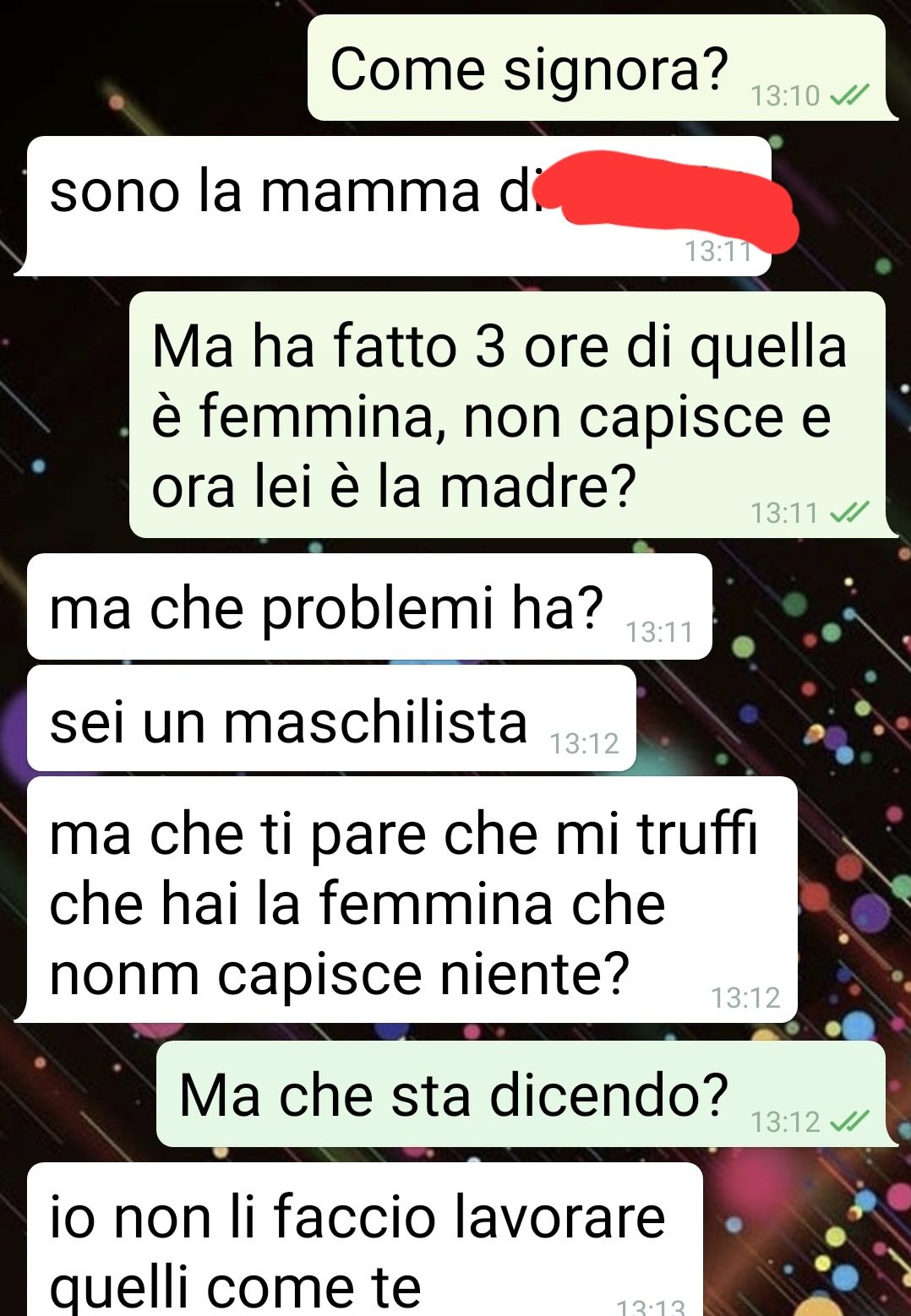Tap the 13:12 timestamp beside 'maschilista'
This screenshot has height=1316, width=911.
[584, 743]
